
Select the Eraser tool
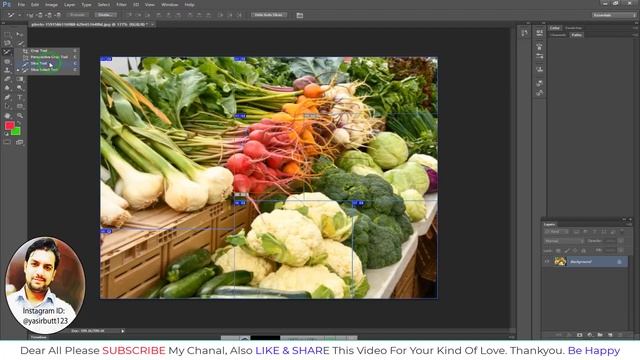7,79
